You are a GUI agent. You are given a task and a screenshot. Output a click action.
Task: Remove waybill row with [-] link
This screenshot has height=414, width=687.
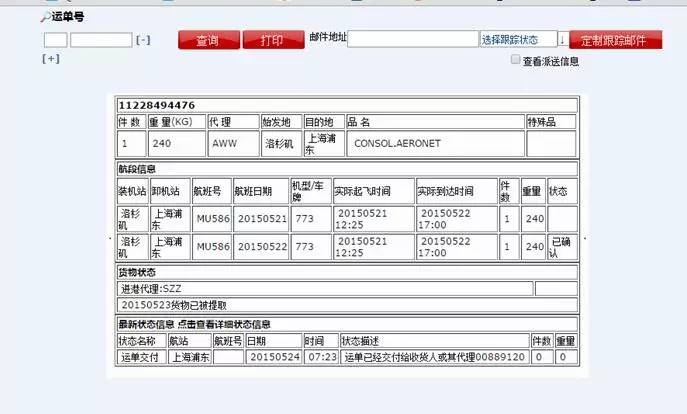143,40
